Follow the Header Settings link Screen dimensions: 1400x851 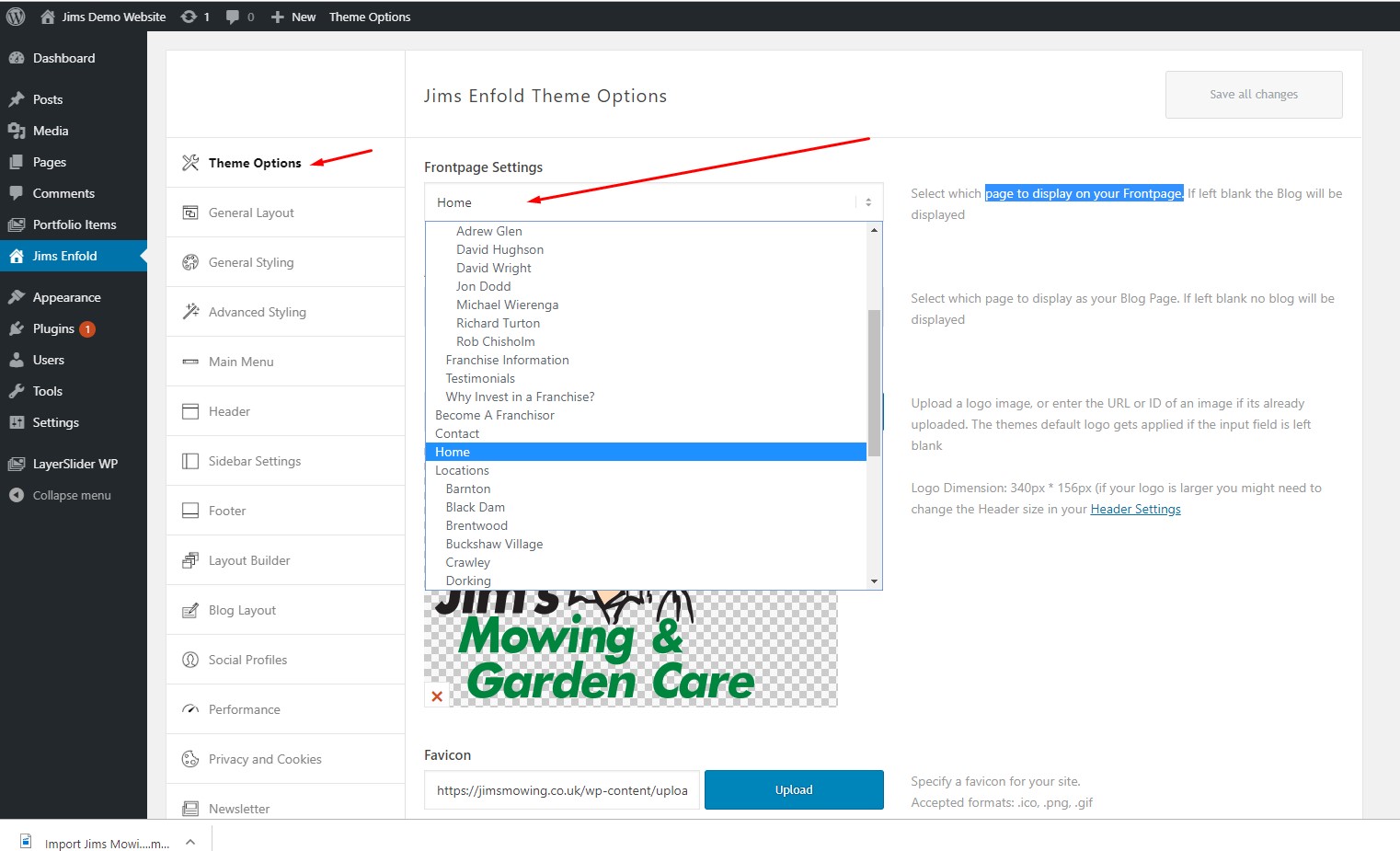(1135, 509)
